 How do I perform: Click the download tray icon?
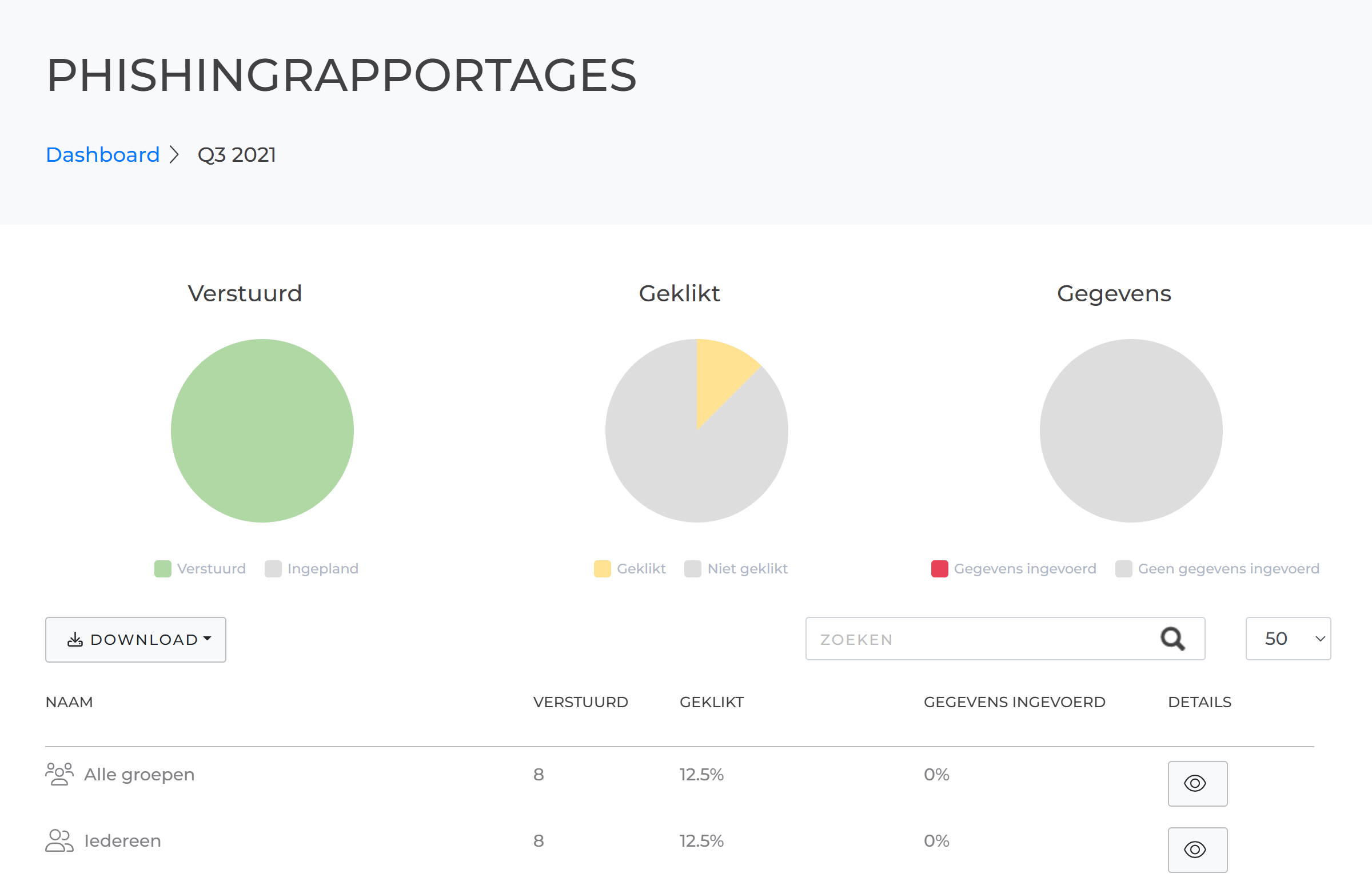tap(75, 640)
